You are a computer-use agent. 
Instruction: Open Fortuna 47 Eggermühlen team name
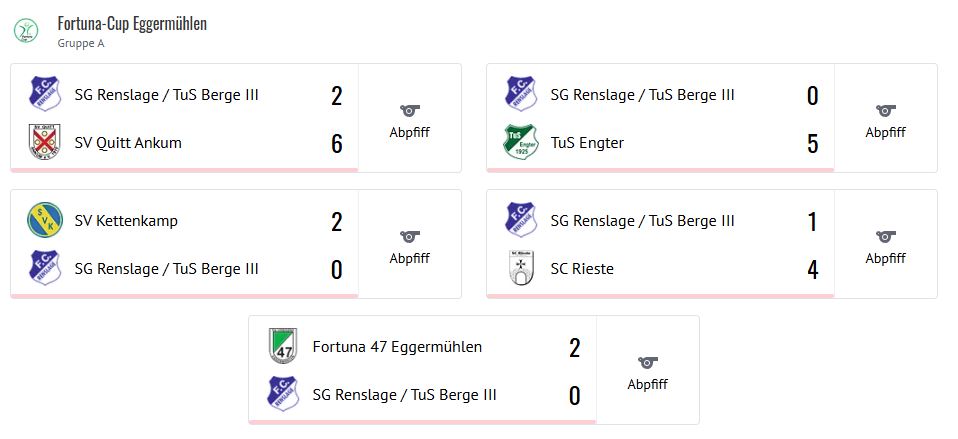397,347
